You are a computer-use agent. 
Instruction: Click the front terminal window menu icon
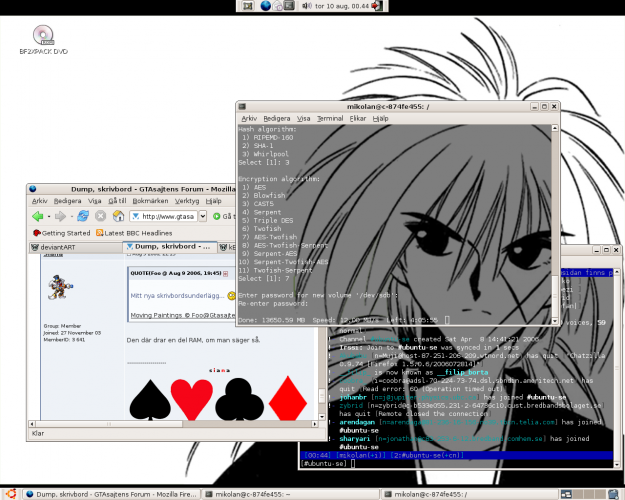[242, 106]
